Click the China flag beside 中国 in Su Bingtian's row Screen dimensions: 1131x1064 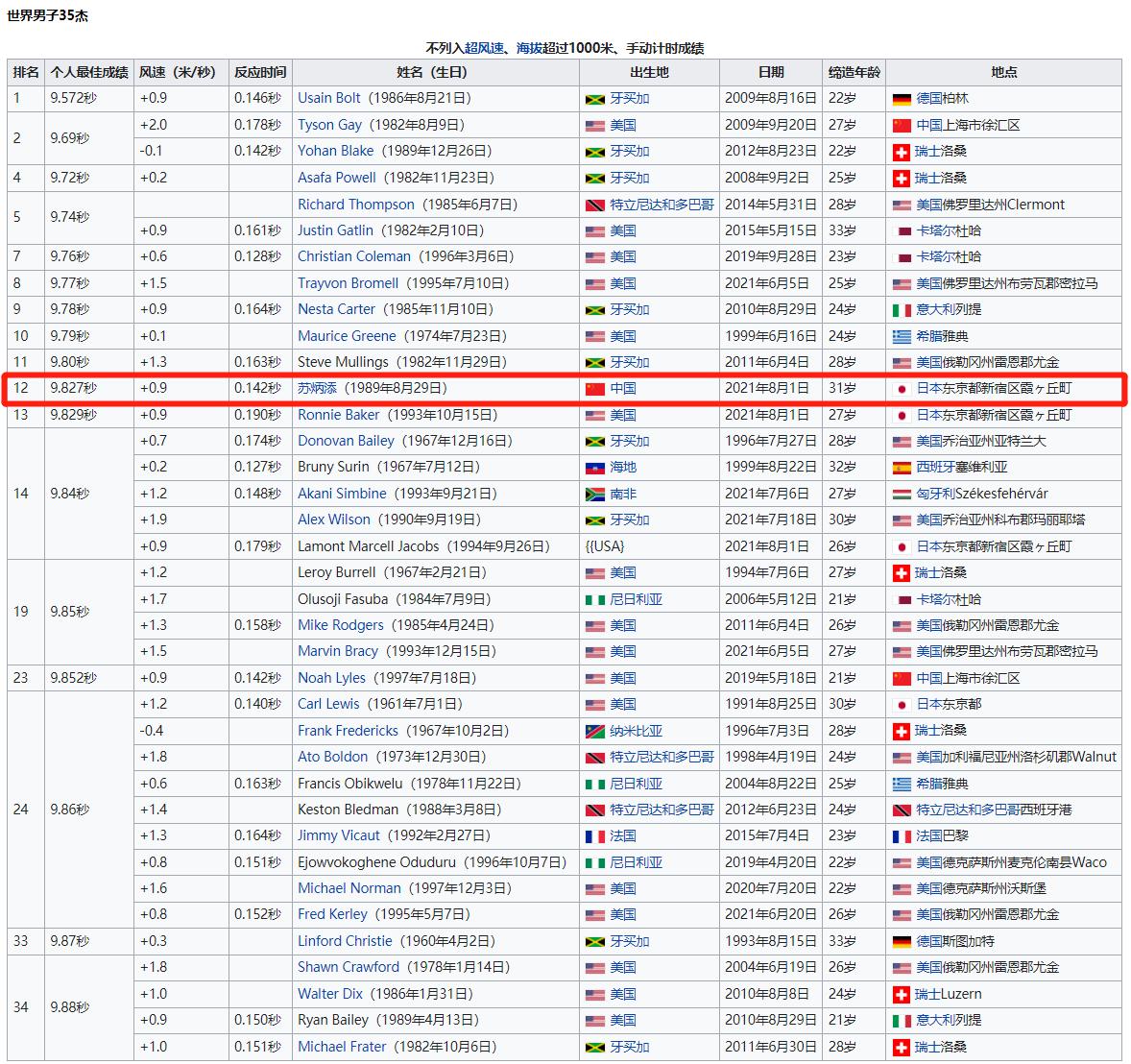pyautogui.click(x=594, y=389)
